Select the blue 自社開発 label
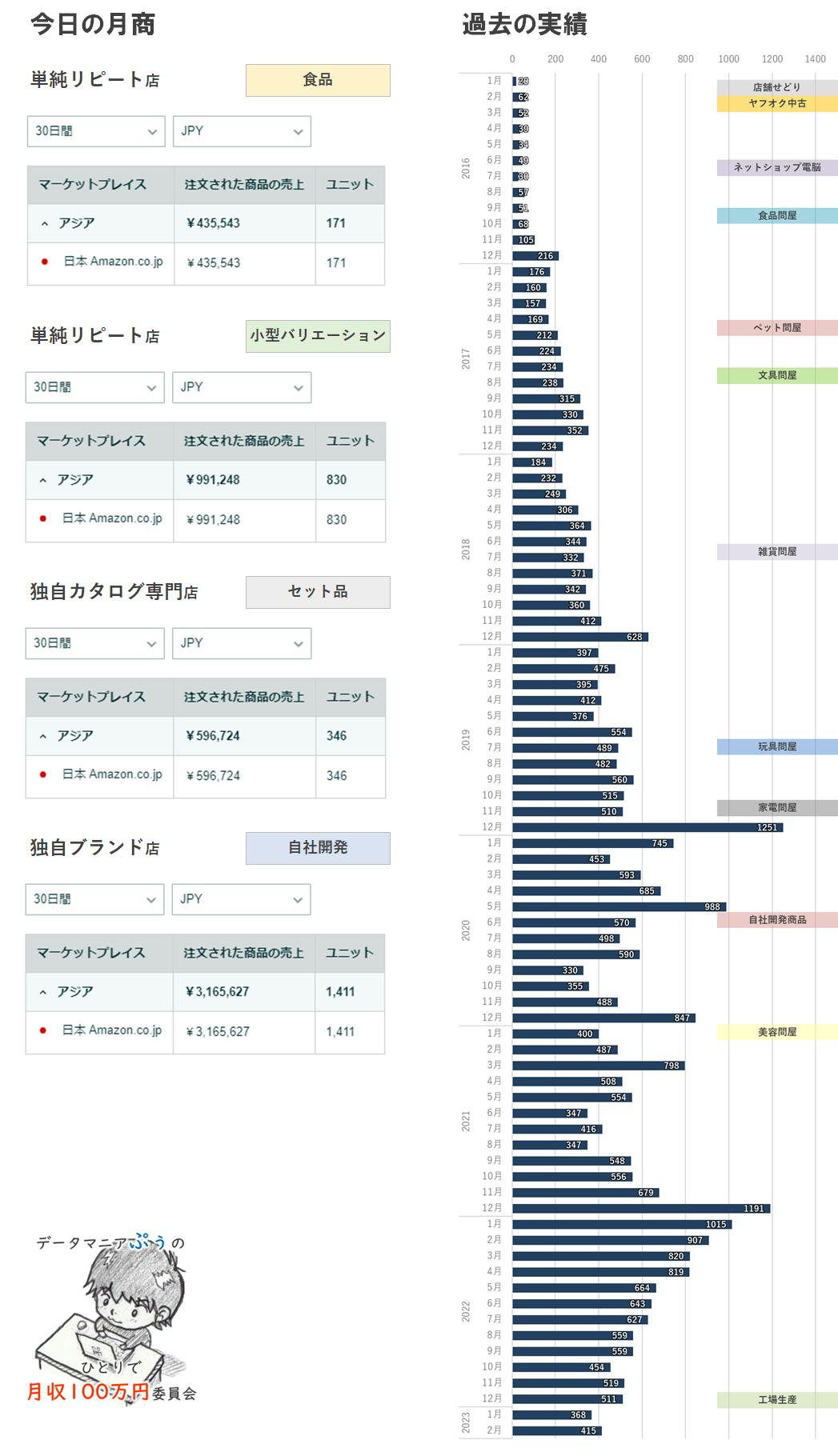838x1456 pixels. point(318,848)
